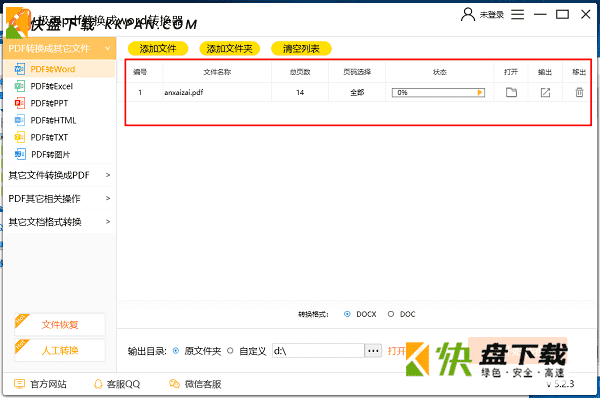Select PDF转图片 conversion option
Screen dimensions: 600x398
tap(59, 155)
